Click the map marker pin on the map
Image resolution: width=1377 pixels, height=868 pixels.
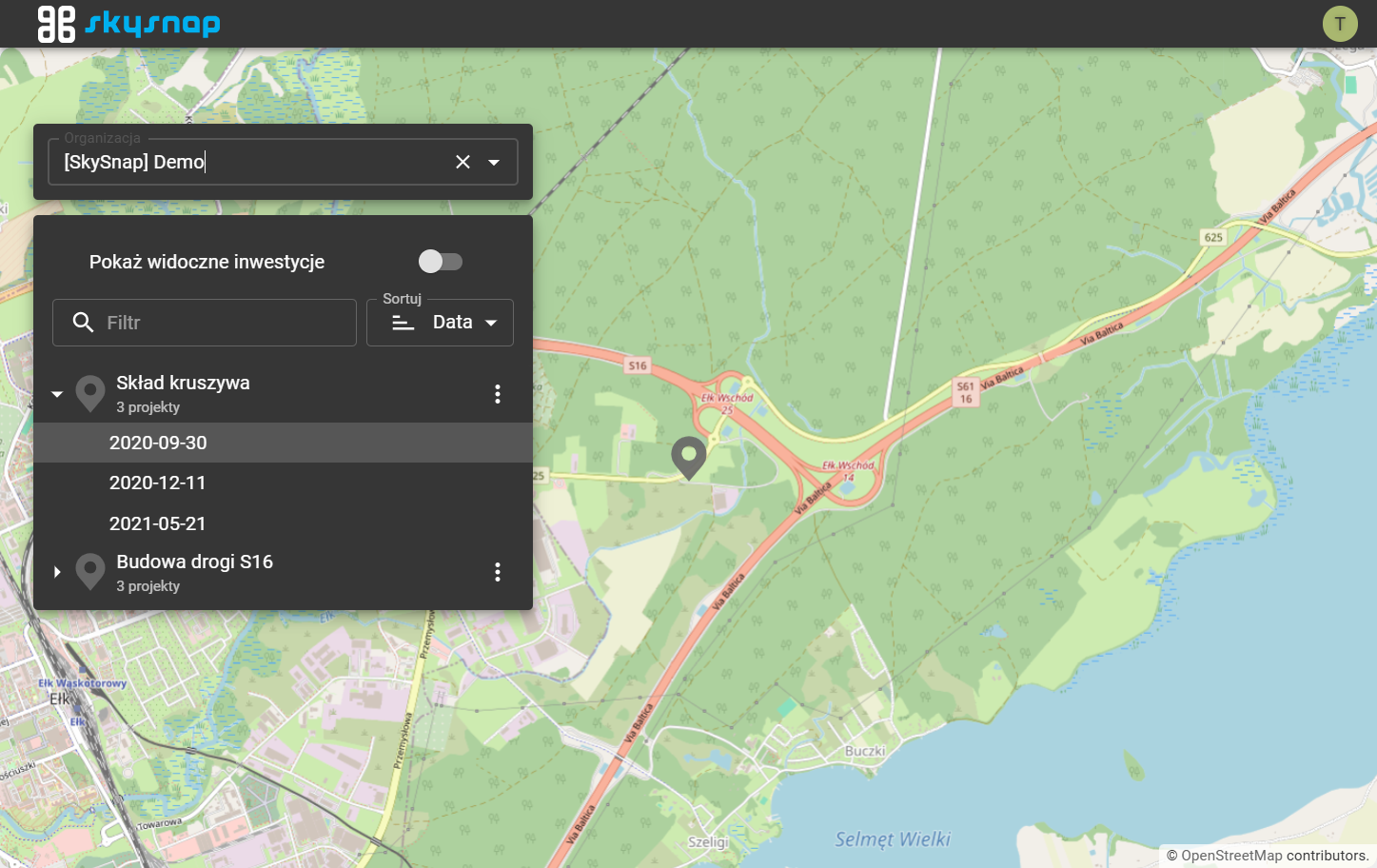click(x=689, y=458)
